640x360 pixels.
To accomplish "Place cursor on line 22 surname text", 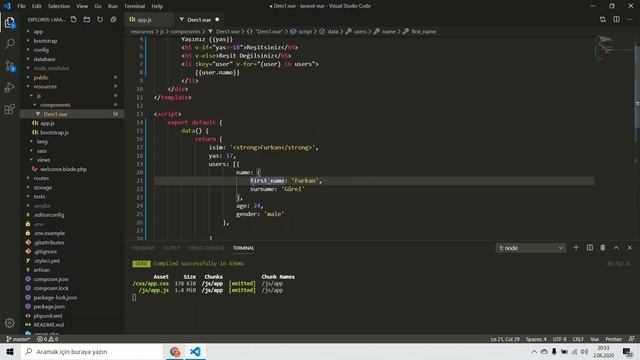I will [x=263, y=189].
